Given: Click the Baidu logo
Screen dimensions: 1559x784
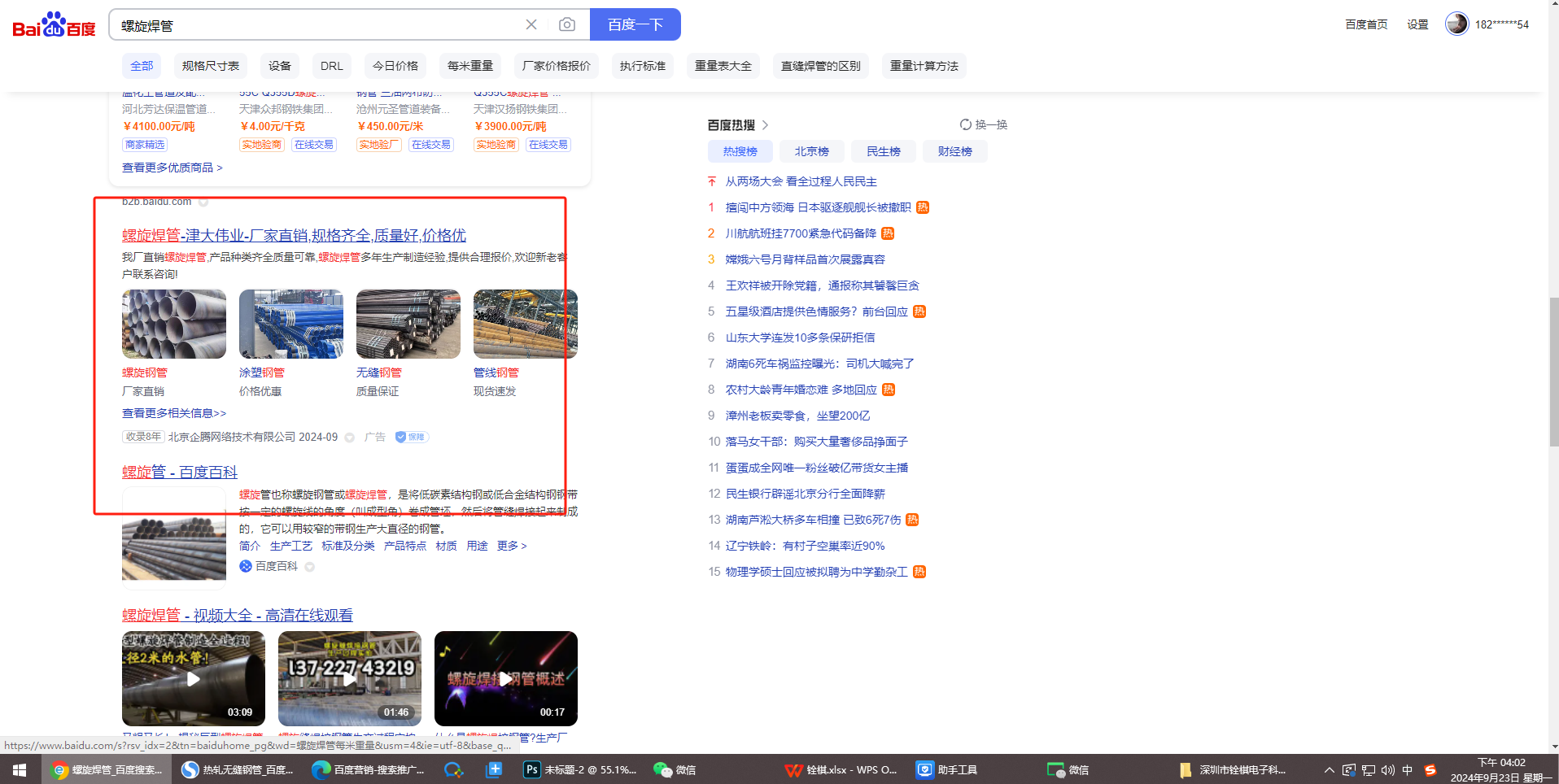Looking at the screenshot, I should coord(54,25).
